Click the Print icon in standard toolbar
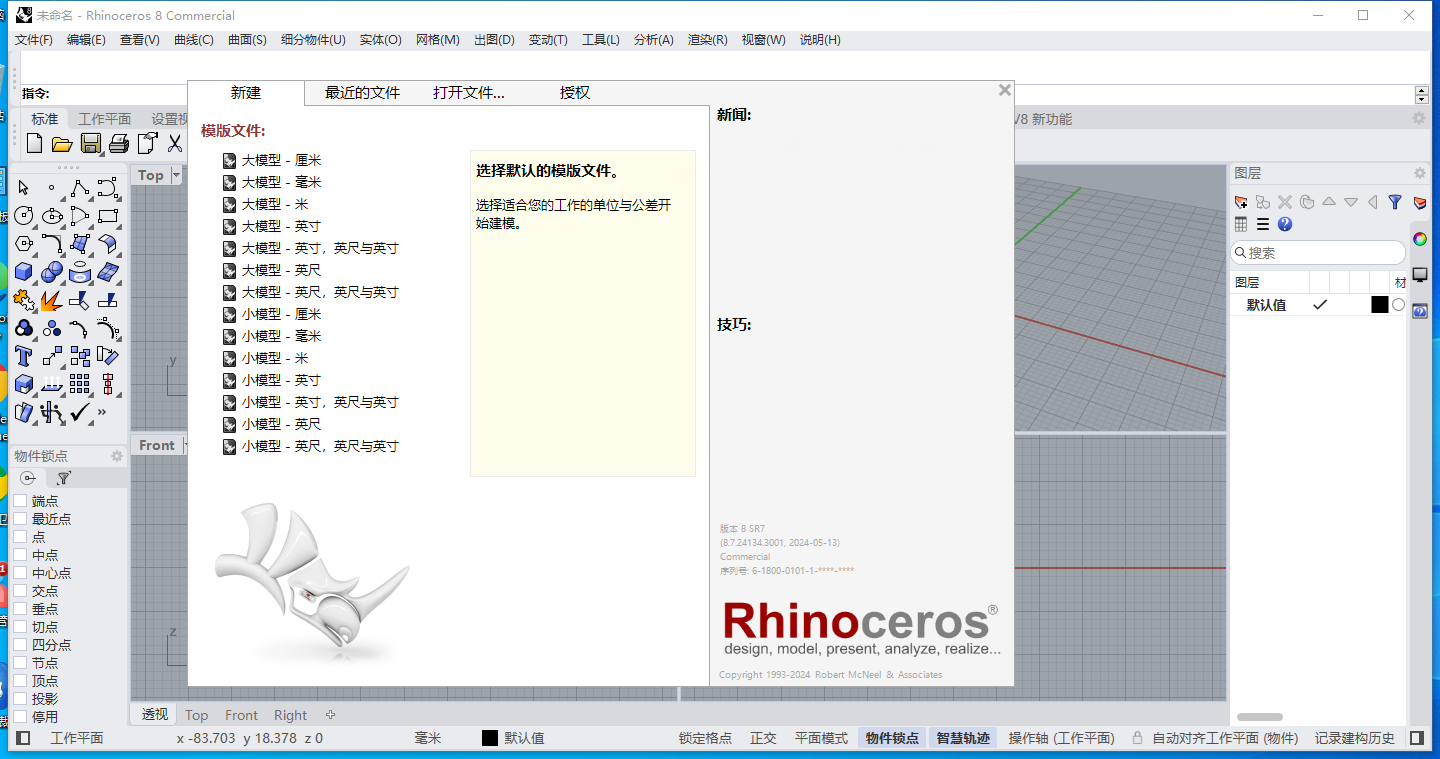 [119, 144]
